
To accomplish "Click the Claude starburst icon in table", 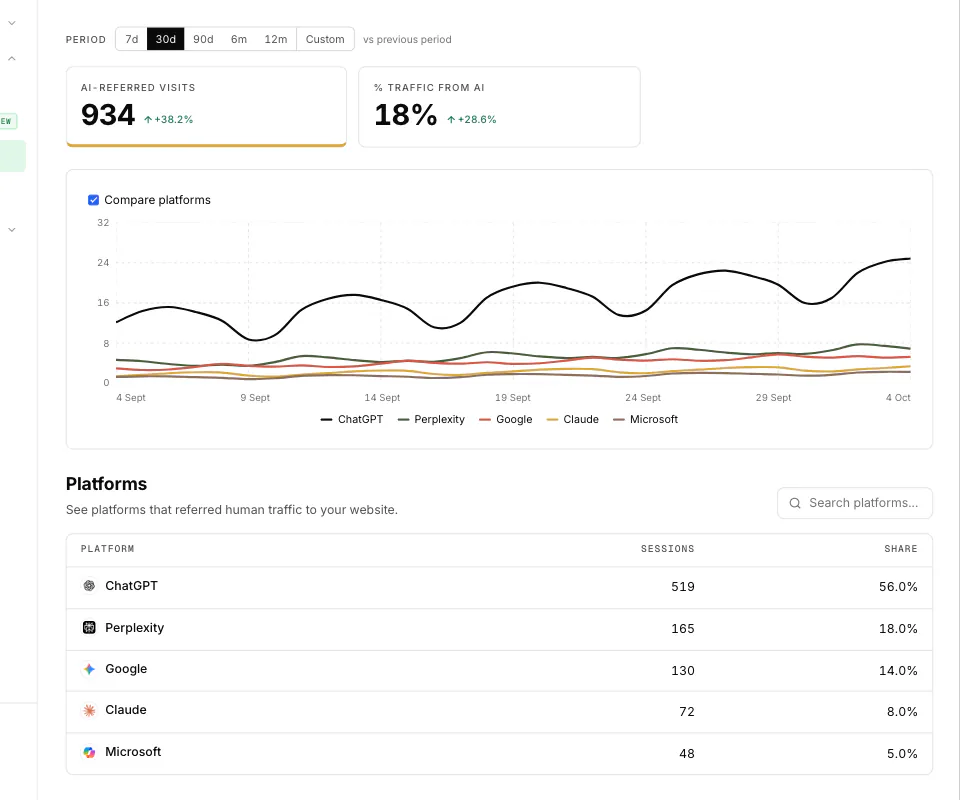I will click(89, 710).
